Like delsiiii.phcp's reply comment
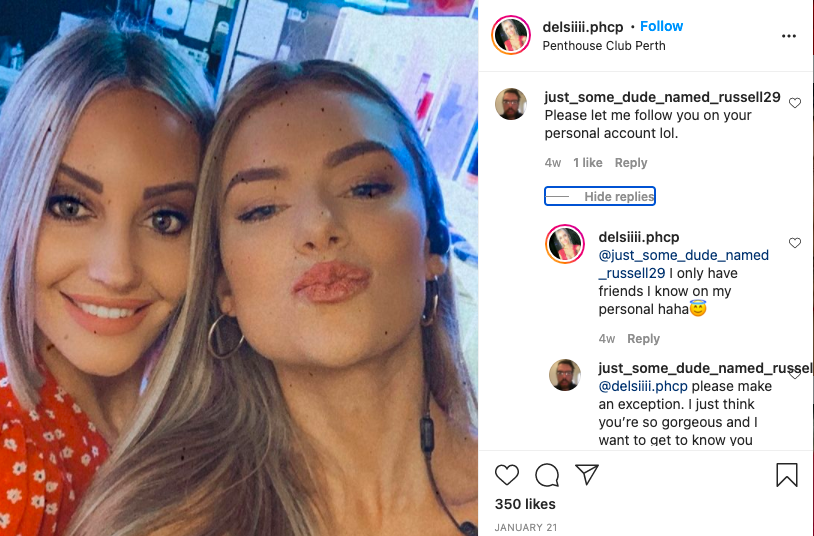This screenshot has height=536, width=814. point(795,243)
